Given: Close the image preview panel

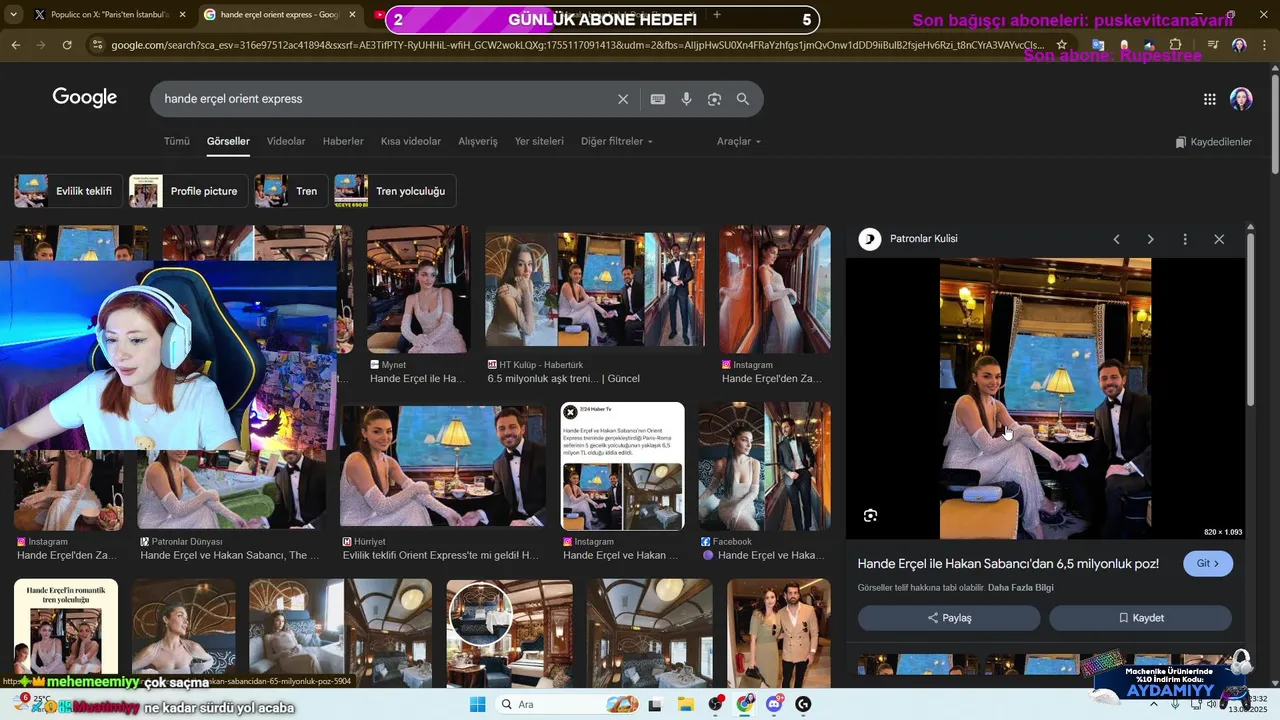Looking at the screenshot, I should [x=1219, y=239].
